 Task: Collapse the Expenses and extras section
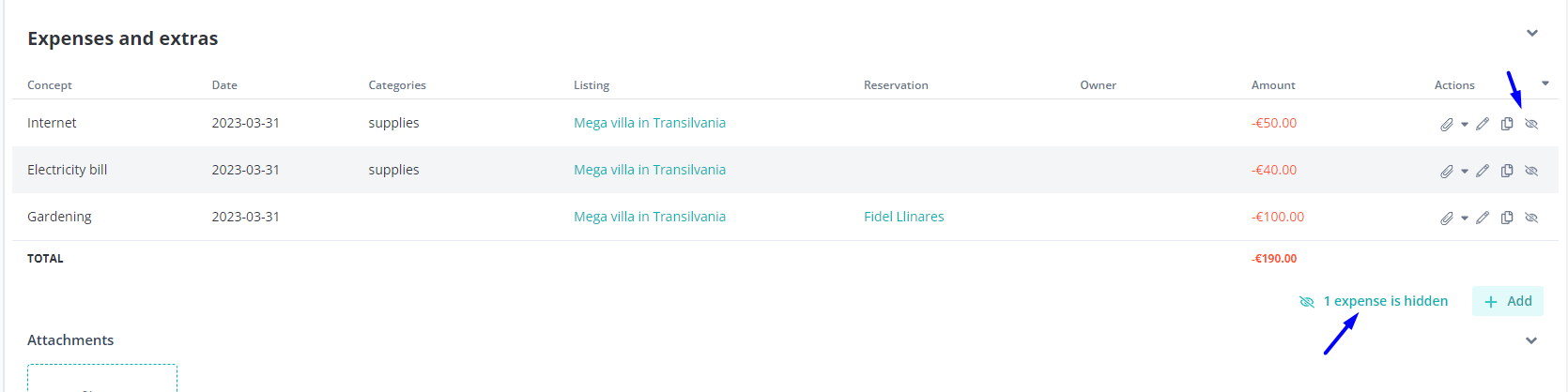click(1532, 33)
